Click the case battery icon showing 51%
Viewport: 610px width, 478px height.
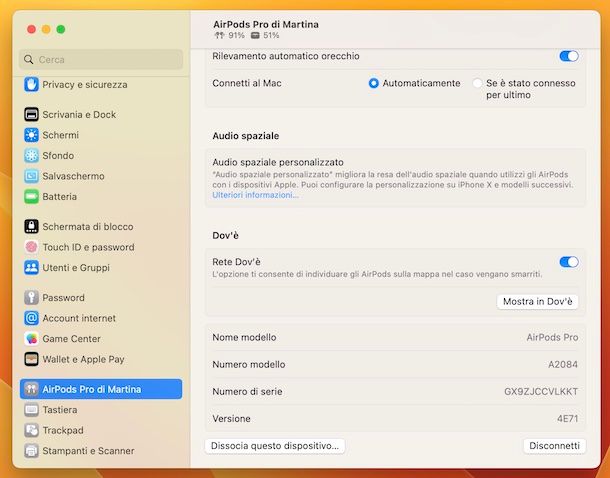point(255,35)
